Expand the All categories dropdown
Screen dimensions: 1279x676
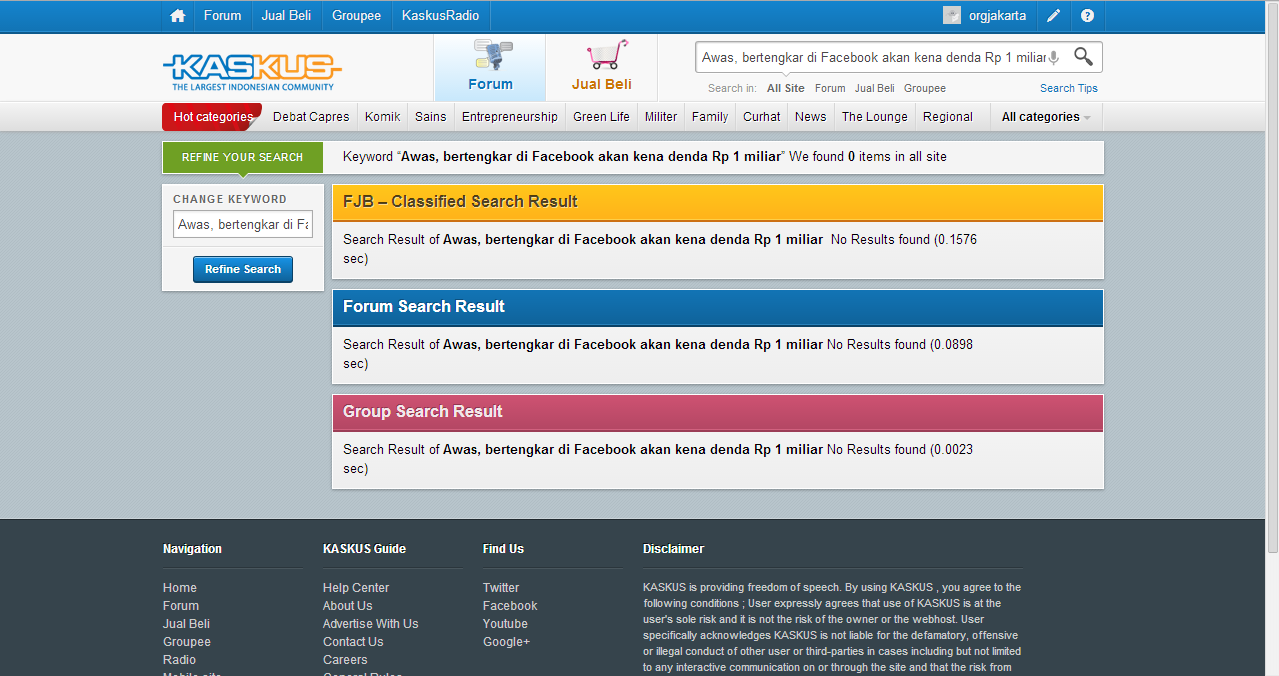[x=1046, y=117]
